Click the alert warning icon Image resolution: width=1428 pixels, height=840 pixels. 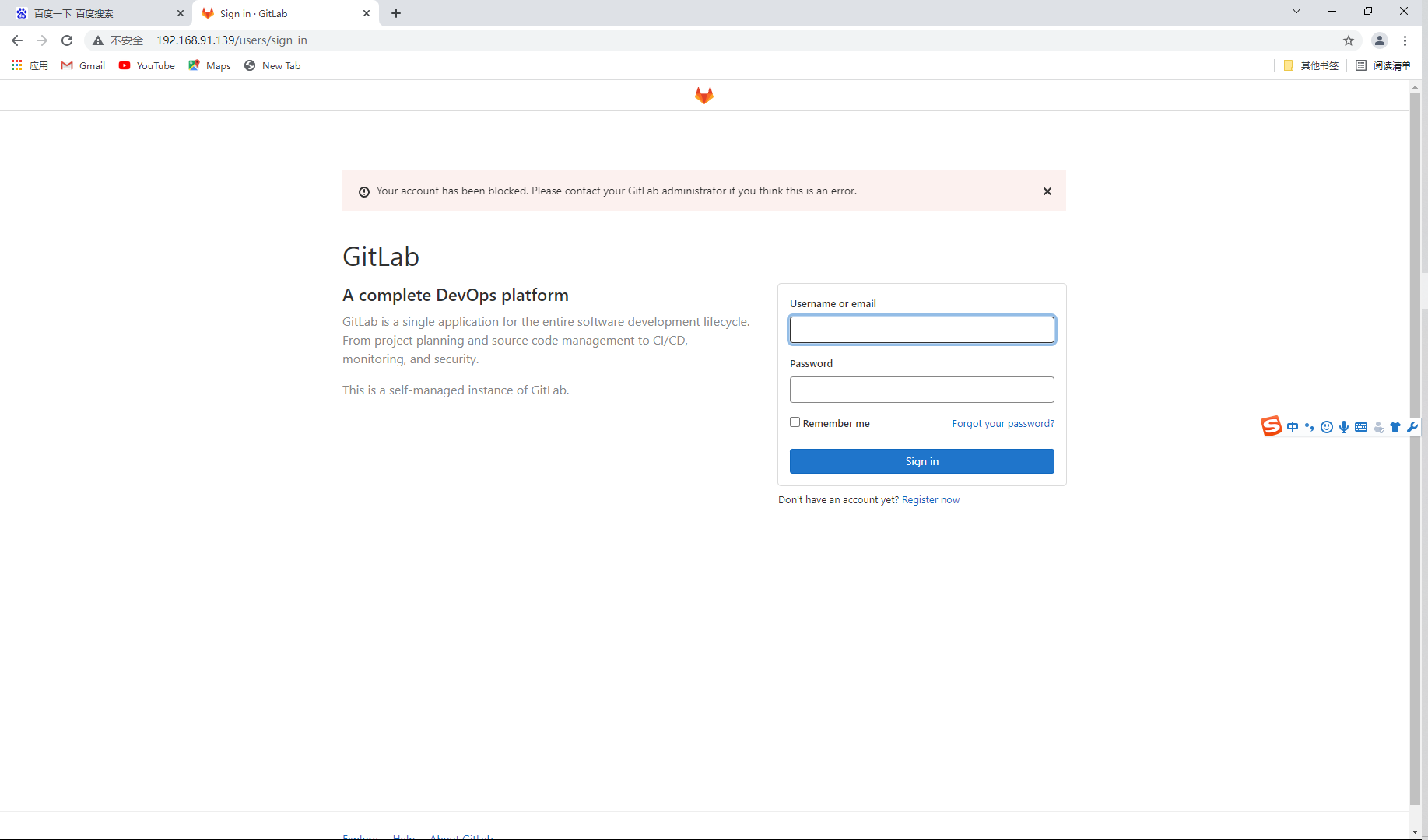363,192
